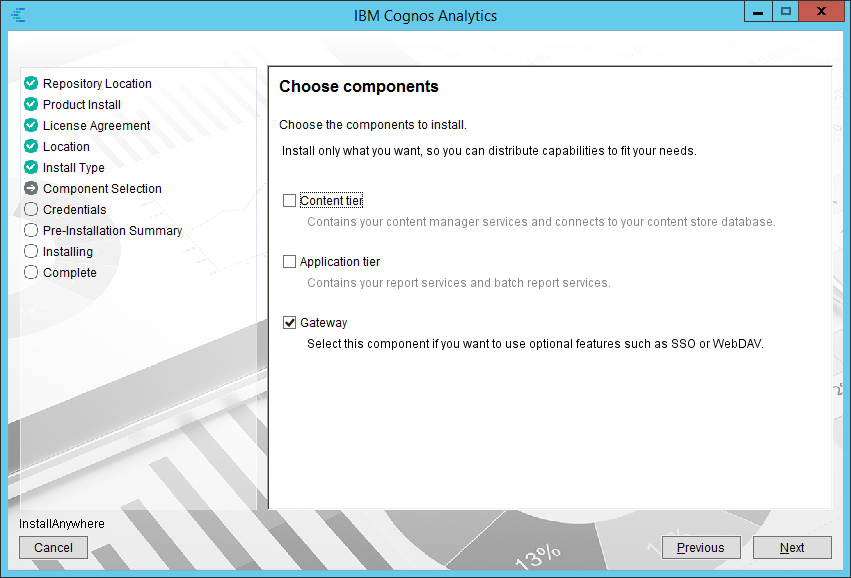This screenshot has height=578, width=851.
Task: Click the Location step green checkmark icon
Action: pyautogui.click(x=31, y=147)
